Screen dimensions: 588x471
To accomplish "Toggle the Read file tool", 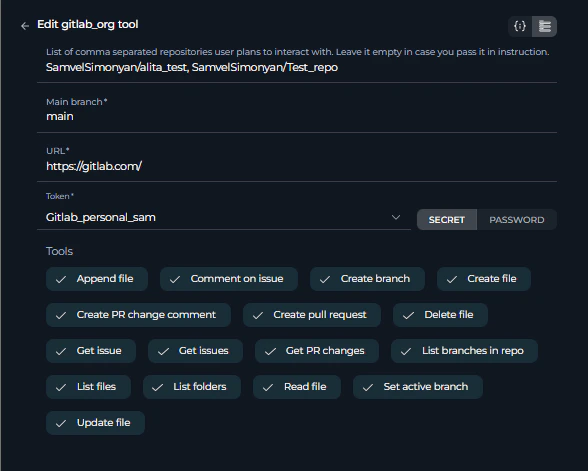I will (297, 387).
